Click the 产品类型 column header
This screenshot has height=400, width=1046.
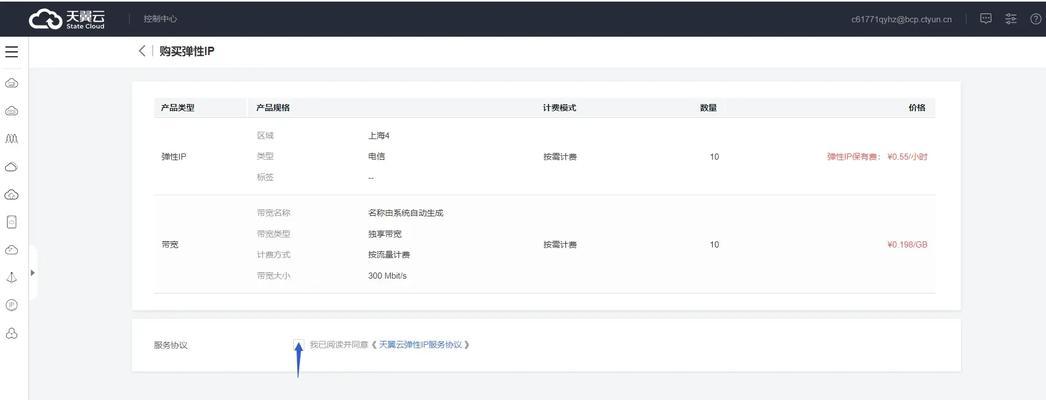point(177,108)
